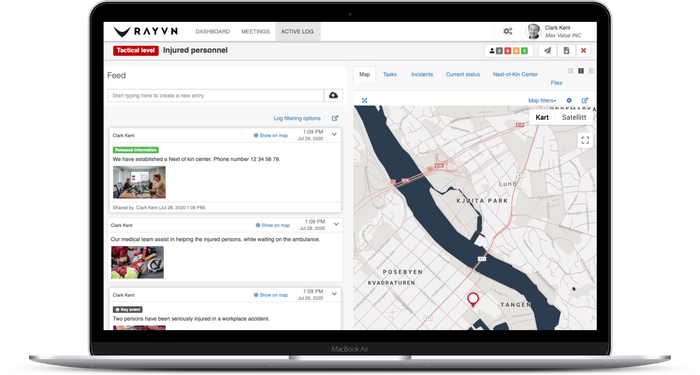Show workplace accident entry on map

[x=271, y=295]
